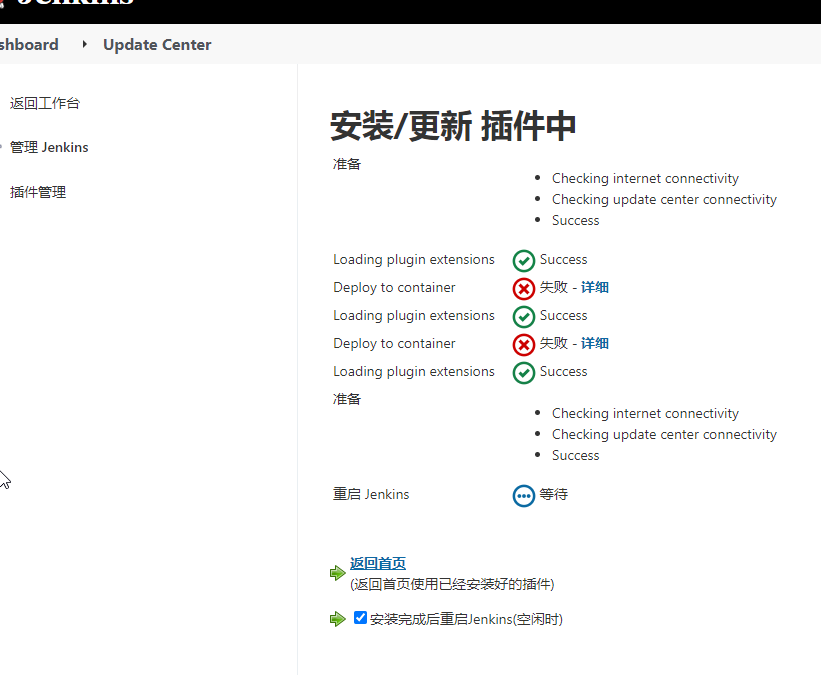Click green arrow icon beside restart checkbox
Image resolution: width=821 pixels, height=675 pixels.
[x=338, y=619]
